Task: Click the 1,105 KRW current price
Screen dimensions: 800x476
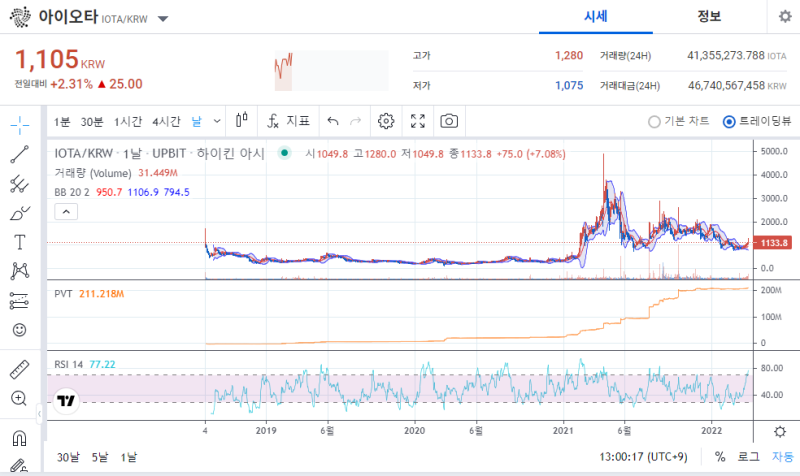Action: 60,60
